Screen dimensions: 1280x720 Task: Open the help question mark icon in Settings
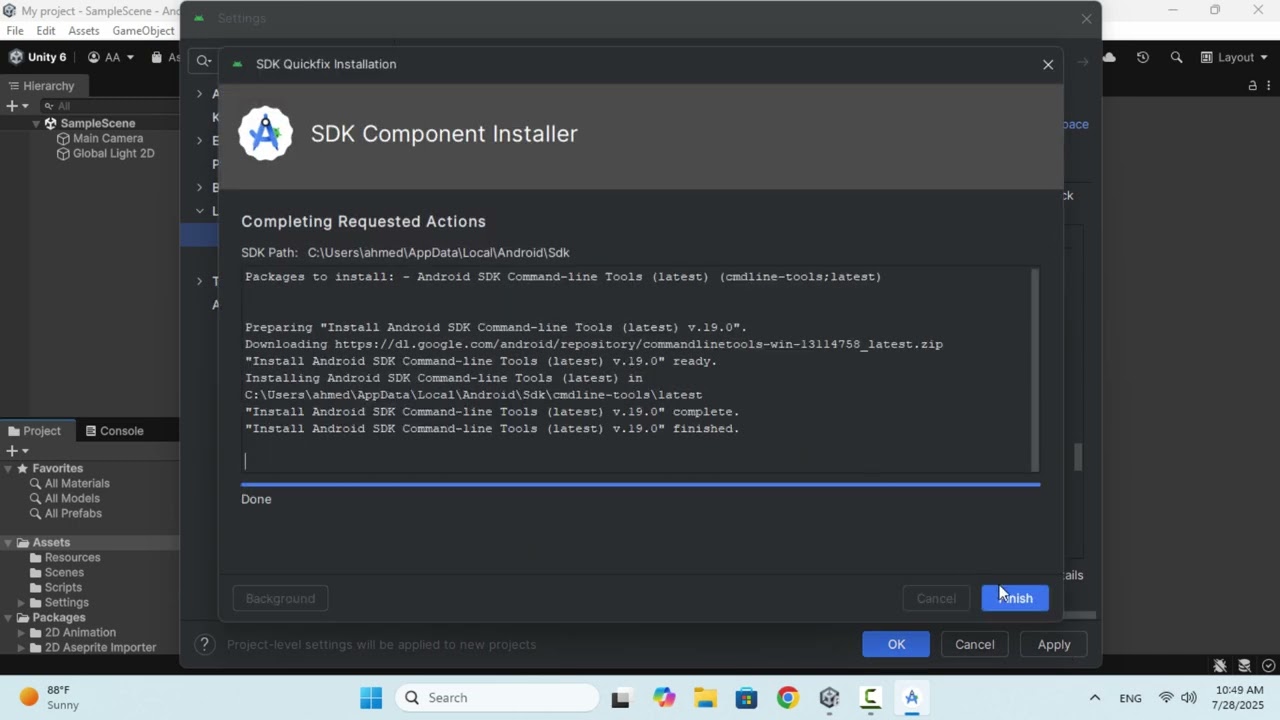pos(204,644)
